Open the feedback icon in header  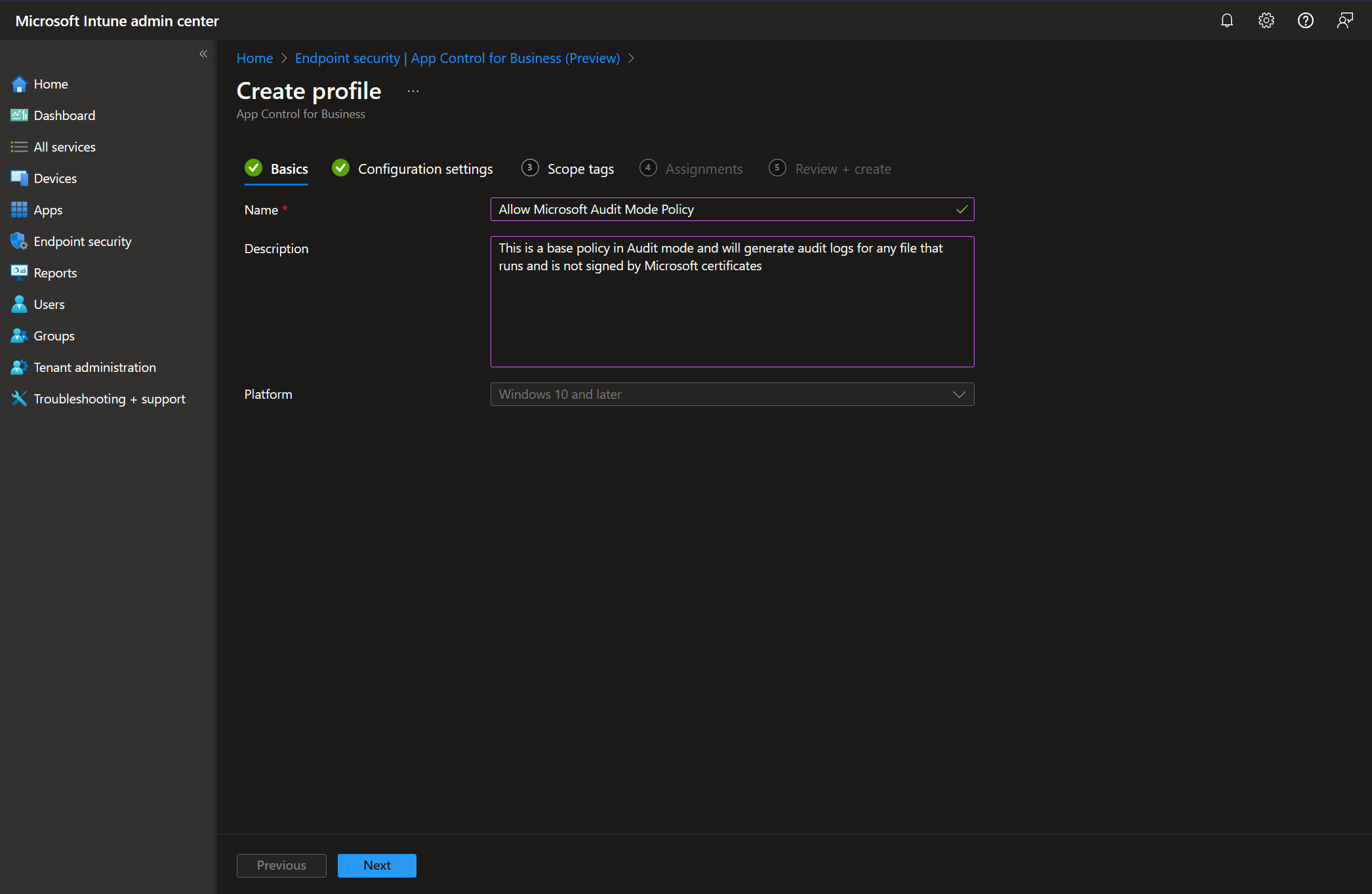pos(1344,20)
